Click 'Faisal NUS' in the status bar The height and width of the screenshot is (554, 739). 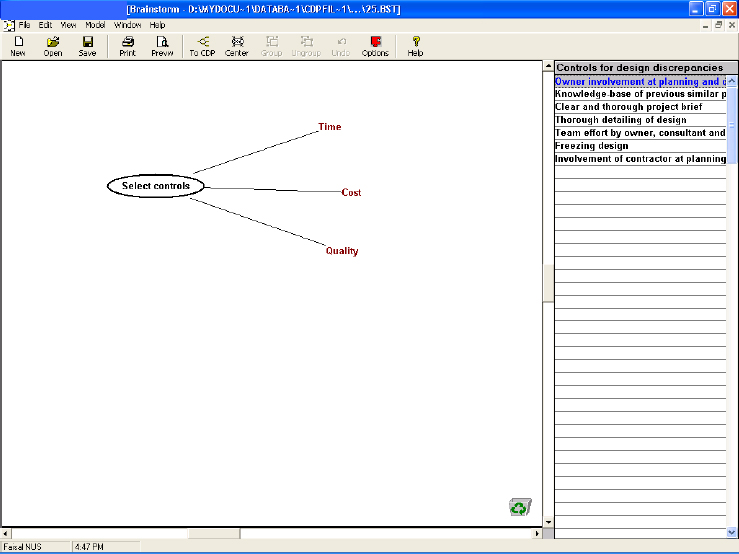click(22, 547)
